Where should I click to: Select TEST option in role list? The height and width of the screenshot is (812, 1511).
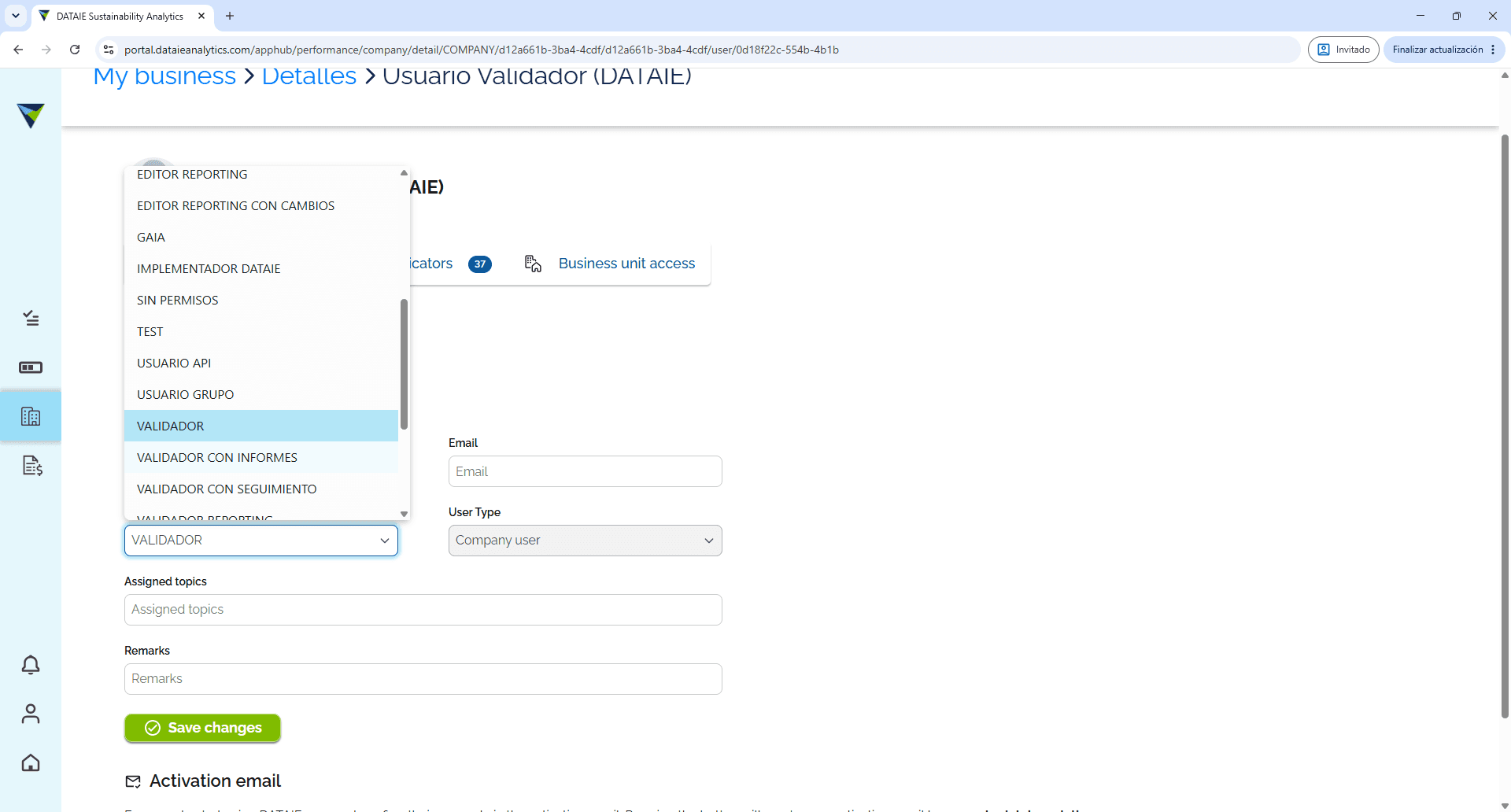(x=261, y=331)
